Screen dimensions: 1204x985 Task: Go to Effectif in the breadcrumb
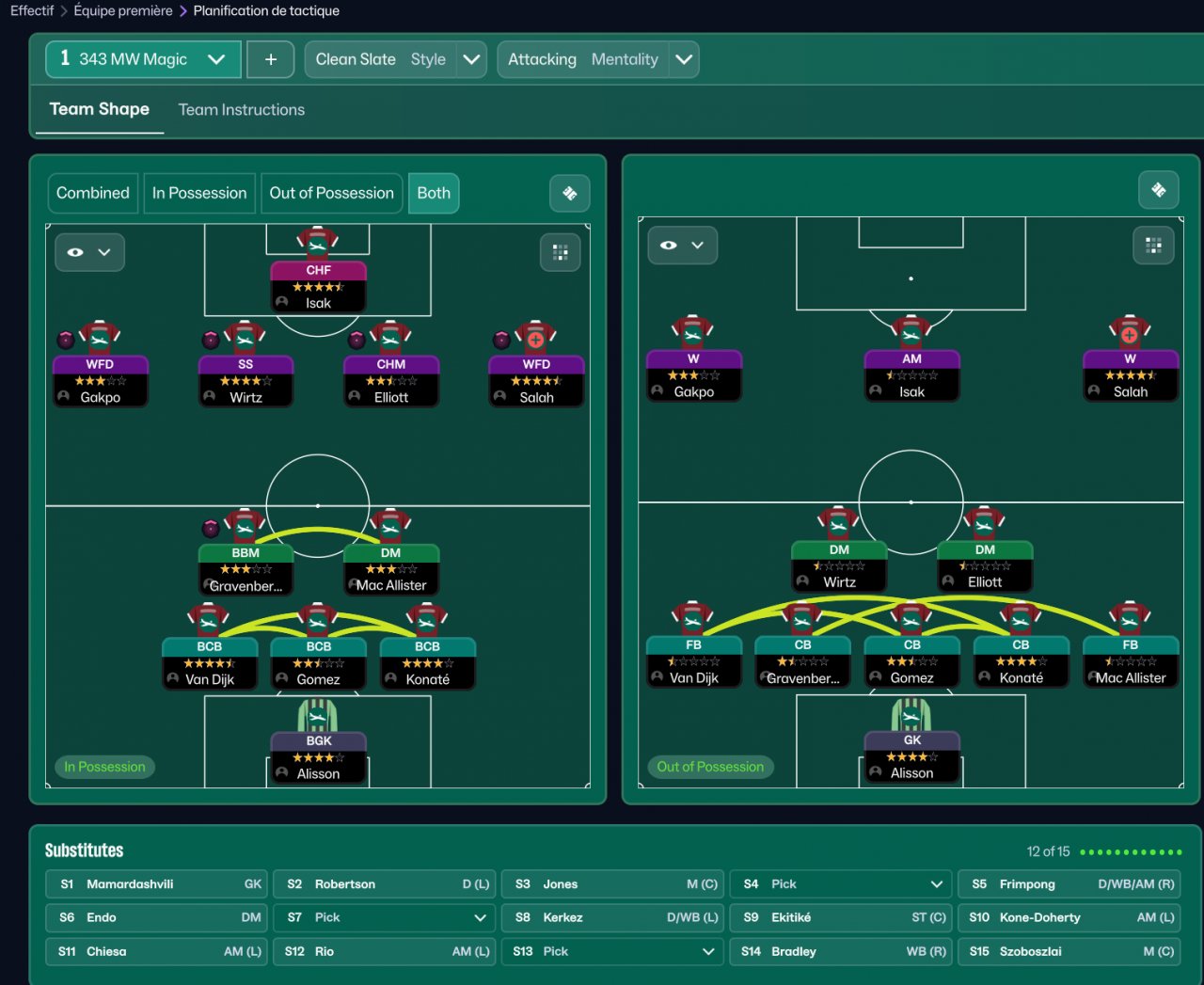pos(32,11)
